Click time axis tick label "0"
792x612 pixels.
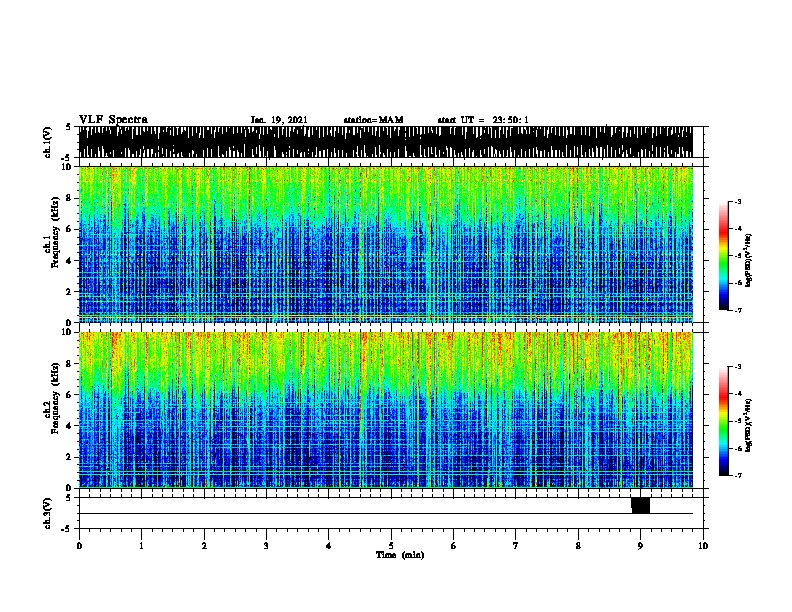(79, 545)
